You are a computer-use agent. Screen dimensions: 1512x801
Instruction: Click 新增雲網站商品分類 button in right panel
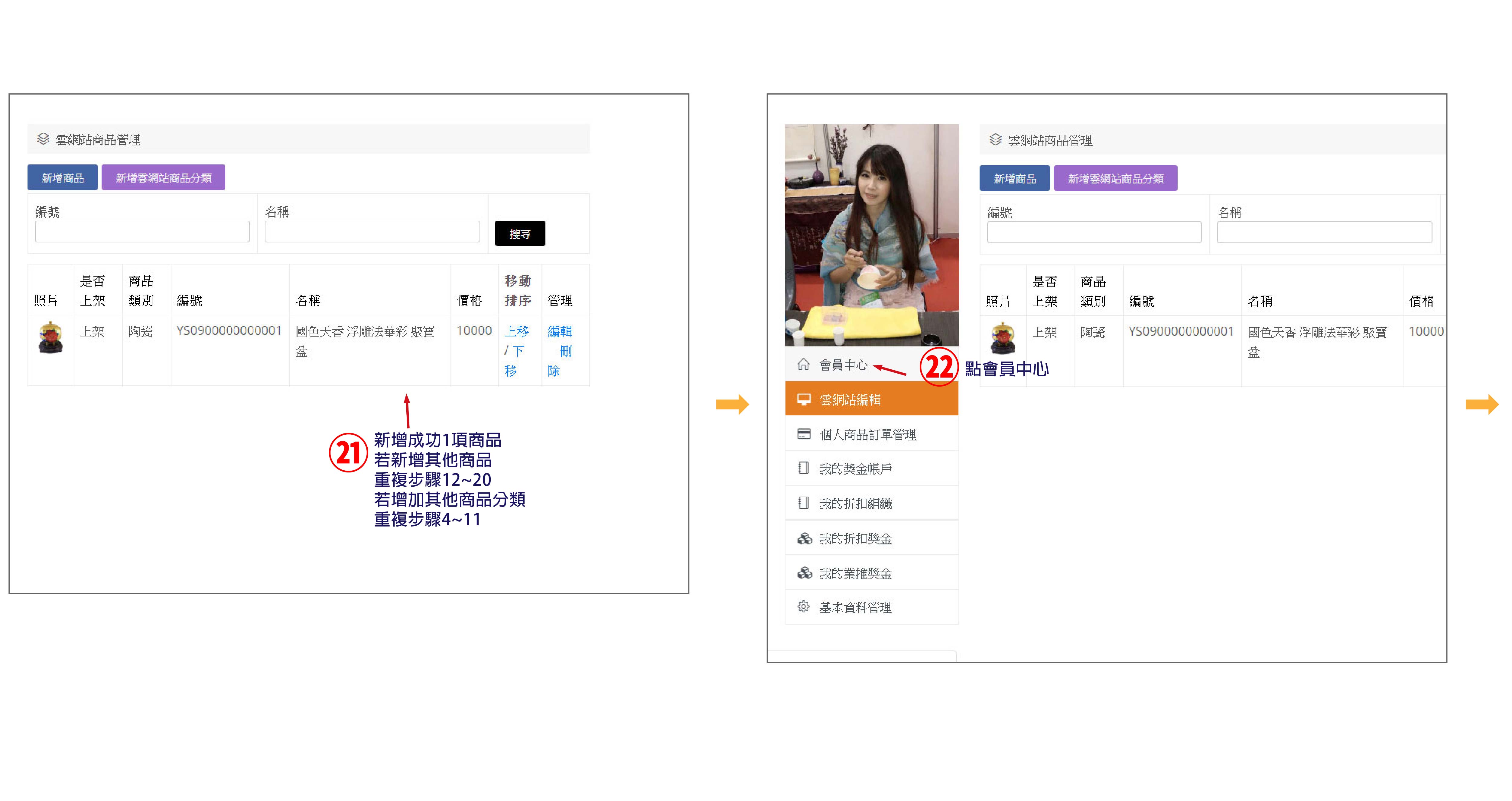[1115, 178]
